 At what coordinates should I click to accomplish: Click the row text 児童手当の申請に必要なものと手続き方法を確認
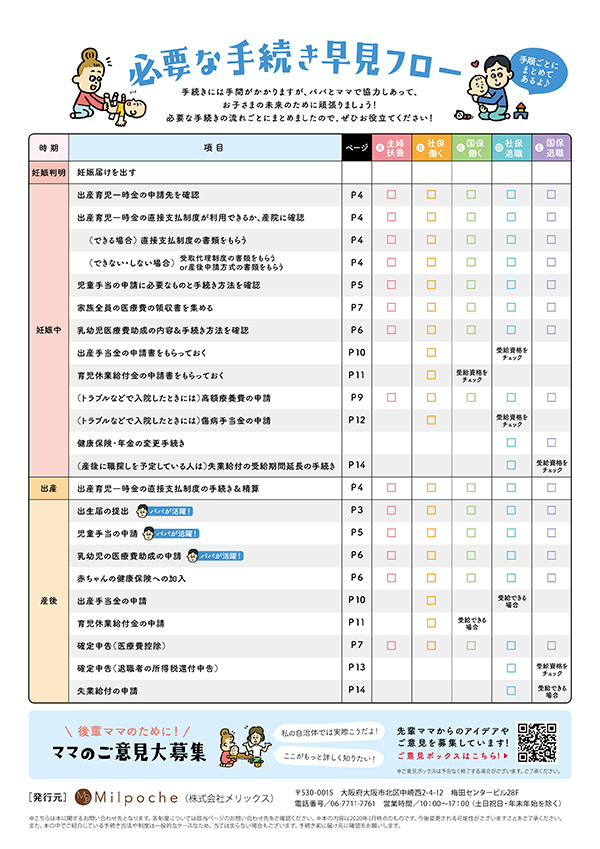(x=168, y=285)
